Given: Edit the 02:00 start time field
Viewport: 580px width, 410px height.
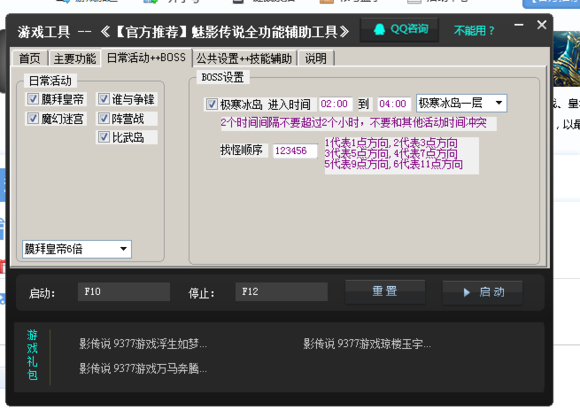Looking at the screenshot, I should coord(335,104).
